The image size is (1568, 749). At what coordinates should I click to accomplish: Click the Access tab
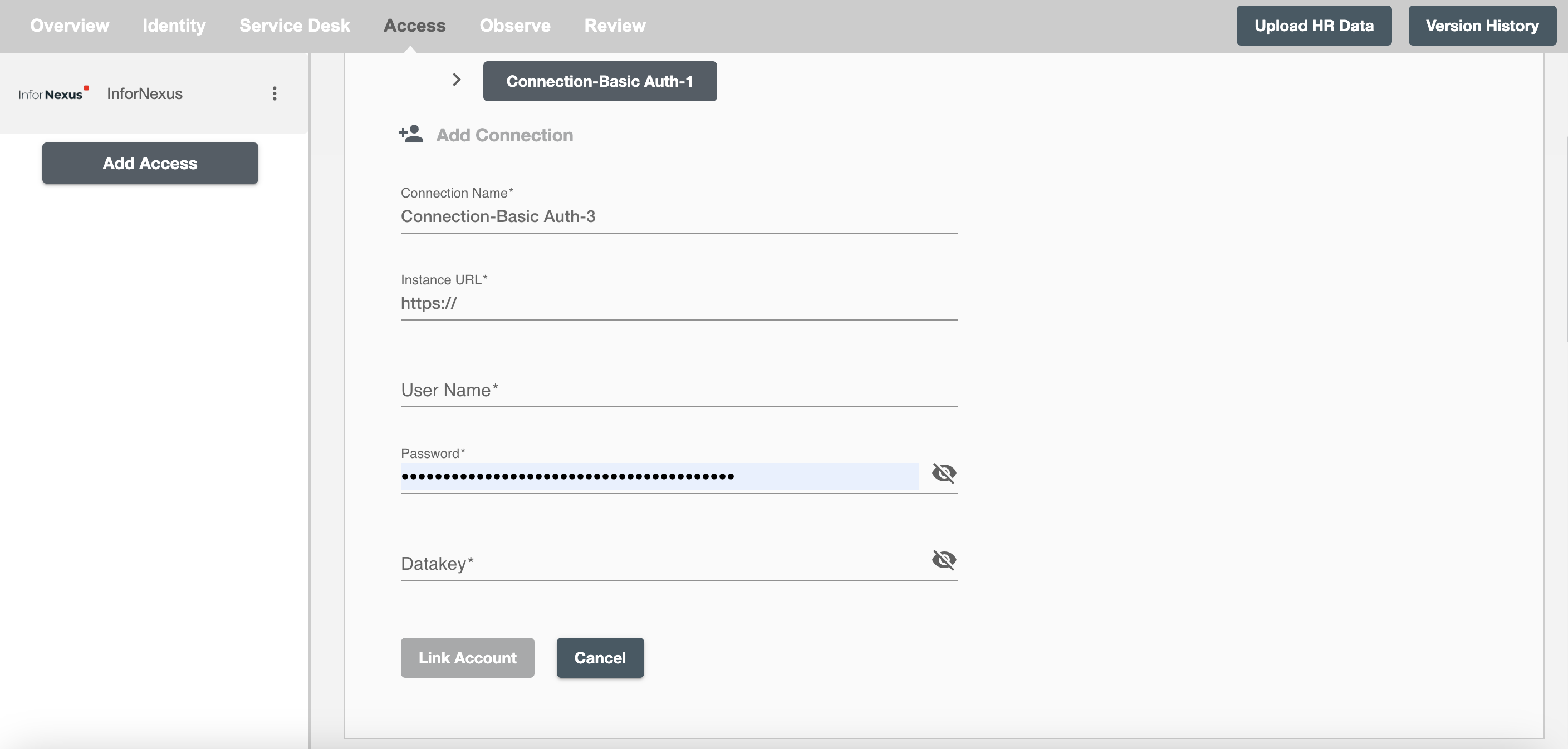(x=414, y=24)
